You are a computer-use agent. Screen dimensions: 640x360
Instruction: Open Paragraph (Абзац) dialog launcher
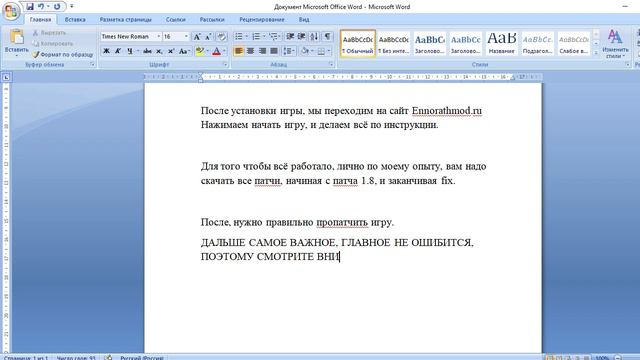pyautogui.click(x=331, y=64)
